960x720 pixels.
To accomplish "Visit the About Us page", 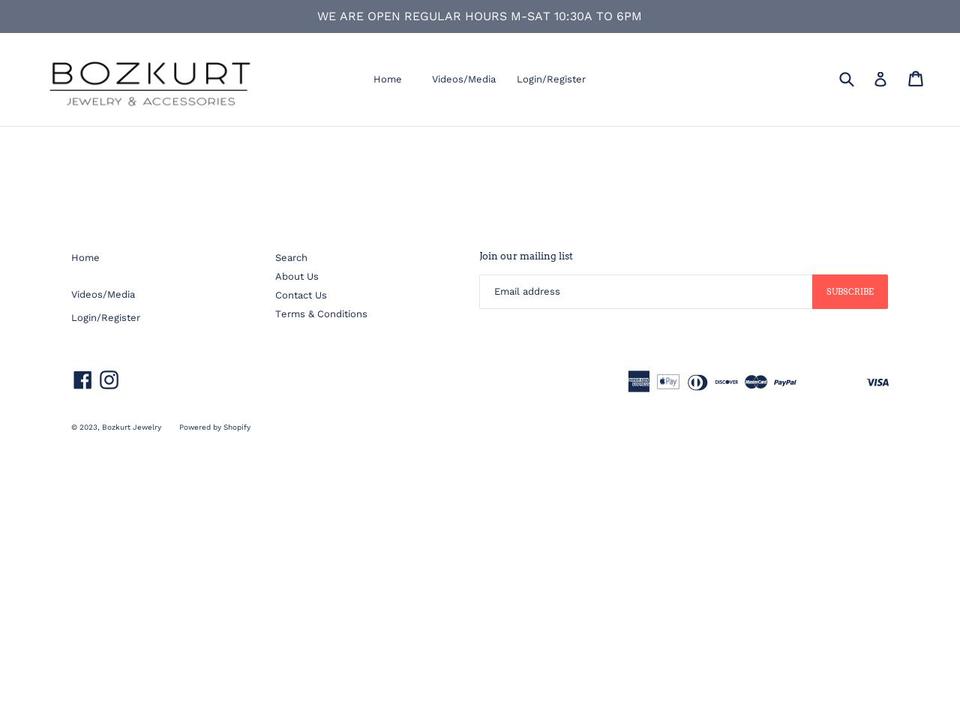I will click(296, 276).
